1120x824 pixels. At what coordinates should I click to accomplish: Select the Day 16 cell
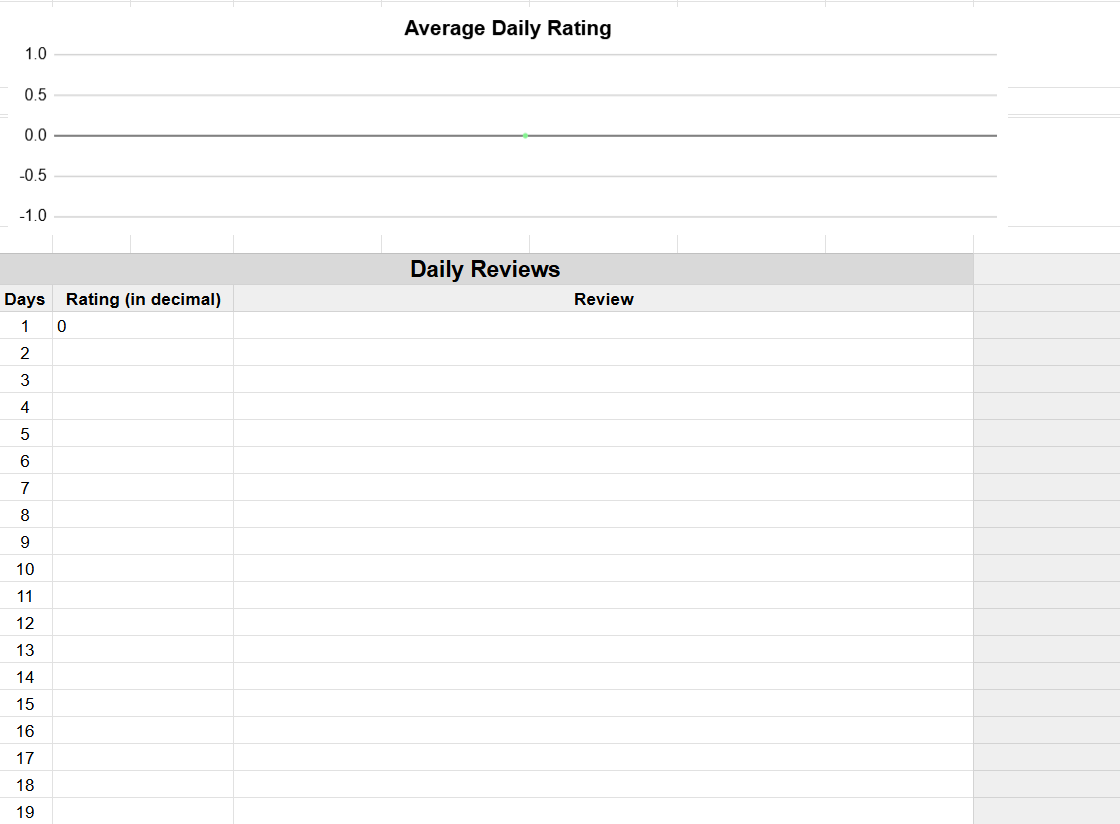tap(26, 730)
